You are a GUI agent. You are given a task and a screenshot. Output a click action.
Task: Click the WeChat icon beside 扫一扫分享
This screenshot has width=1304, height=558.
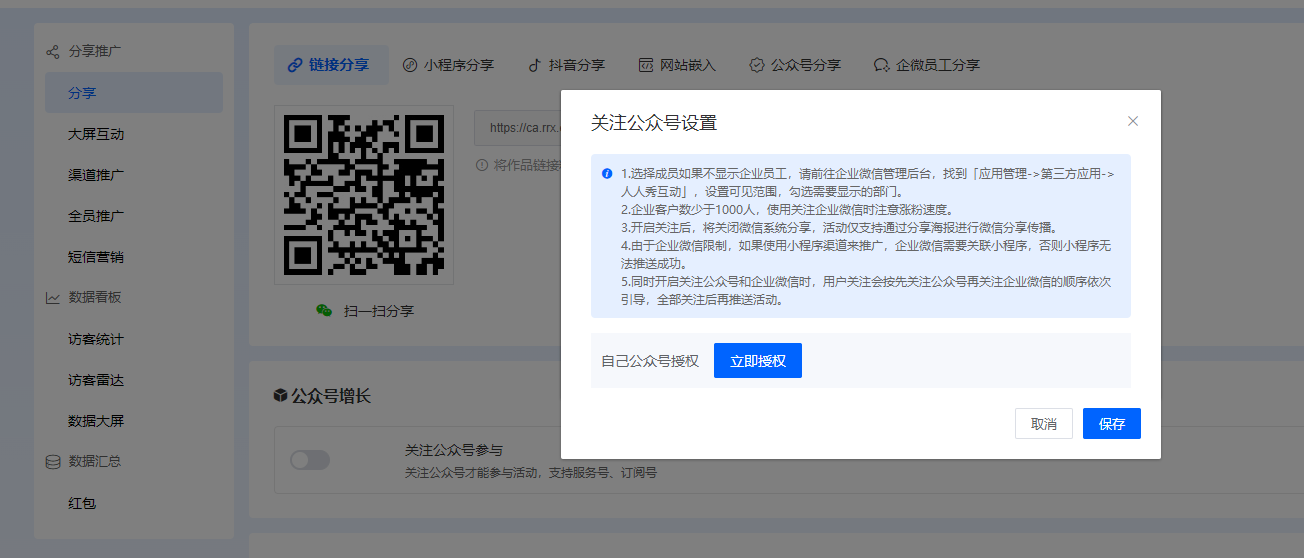(323, 311)
